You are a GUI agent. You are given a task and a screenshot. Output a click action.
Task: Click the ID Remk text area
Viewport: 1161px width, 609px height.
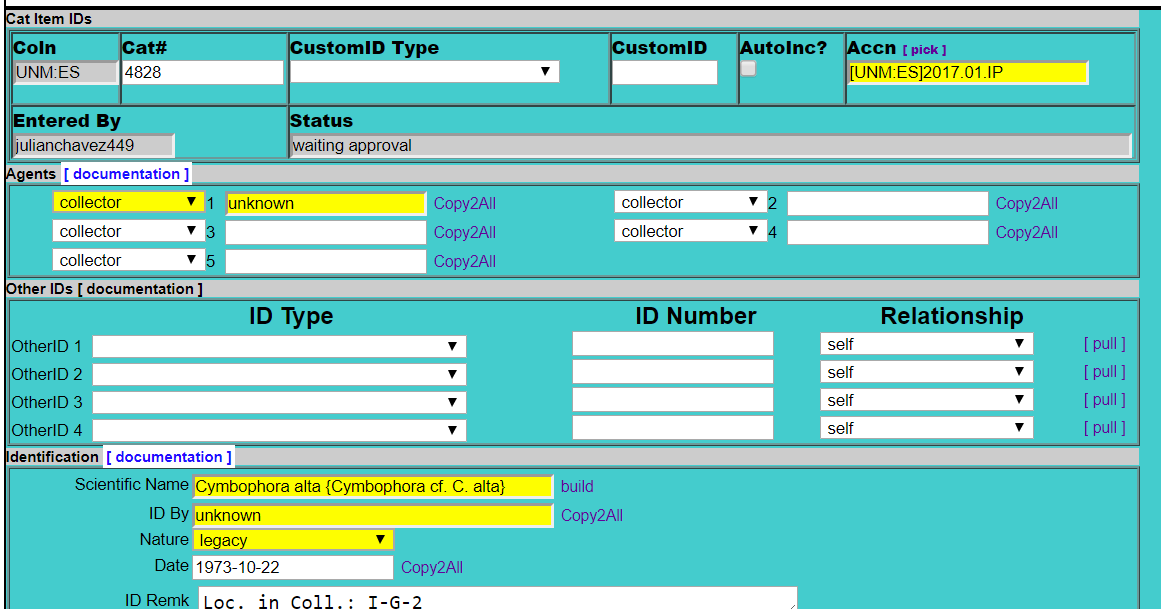click(x=498, y=598)
